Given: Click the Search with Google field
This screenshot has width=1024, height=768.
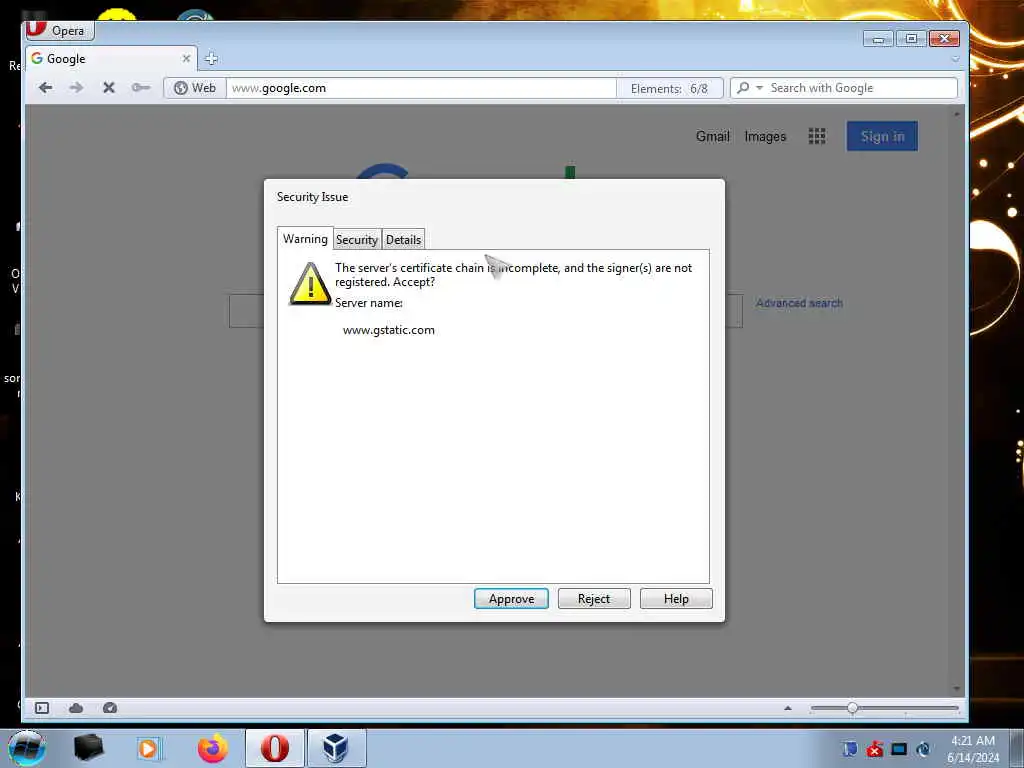Looking at the screenshot, I should pyautogui.click(x=861, y=88).
